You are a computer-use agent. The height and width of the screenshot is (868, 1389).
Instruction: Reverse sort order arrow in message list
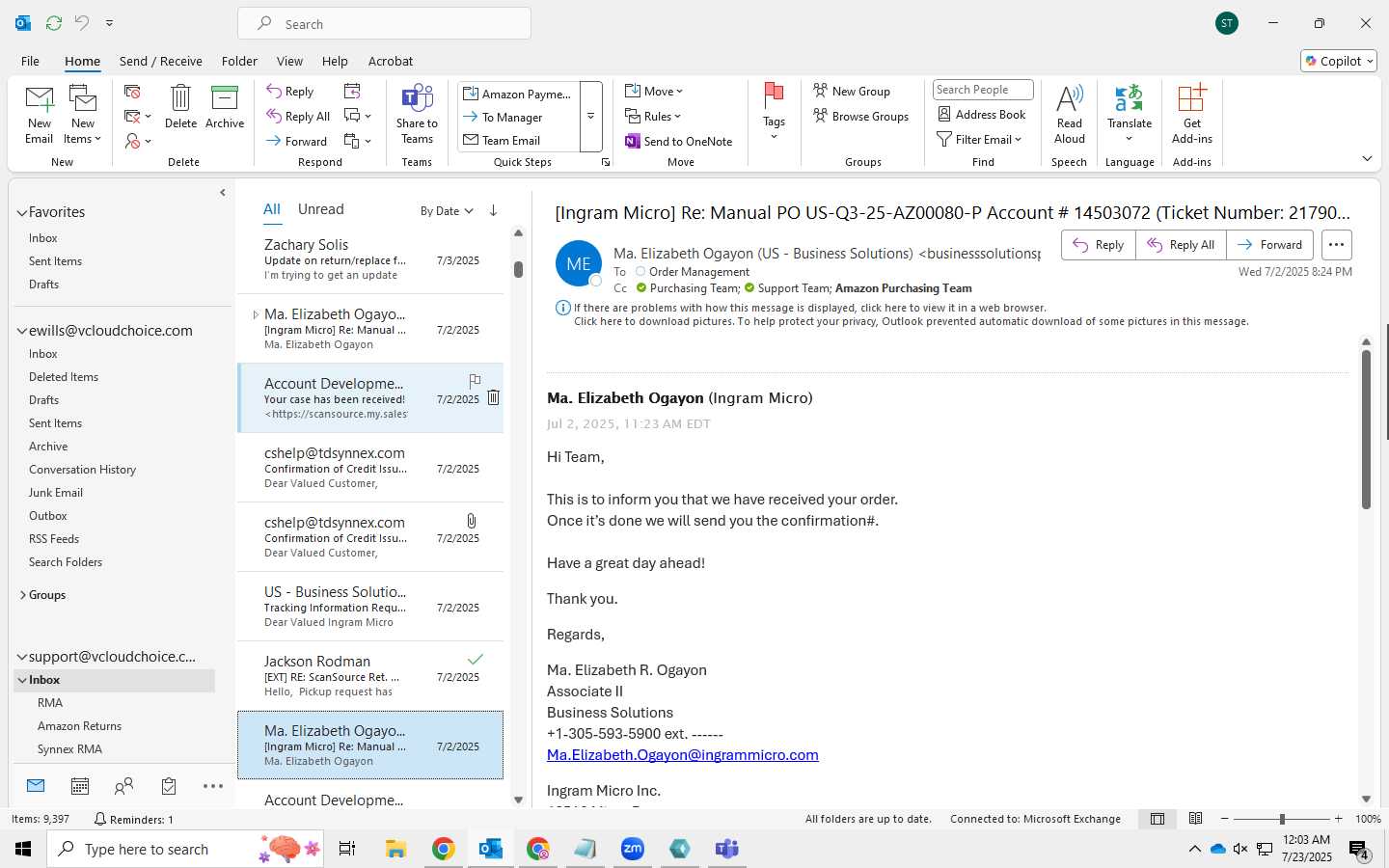coord(493,210)
